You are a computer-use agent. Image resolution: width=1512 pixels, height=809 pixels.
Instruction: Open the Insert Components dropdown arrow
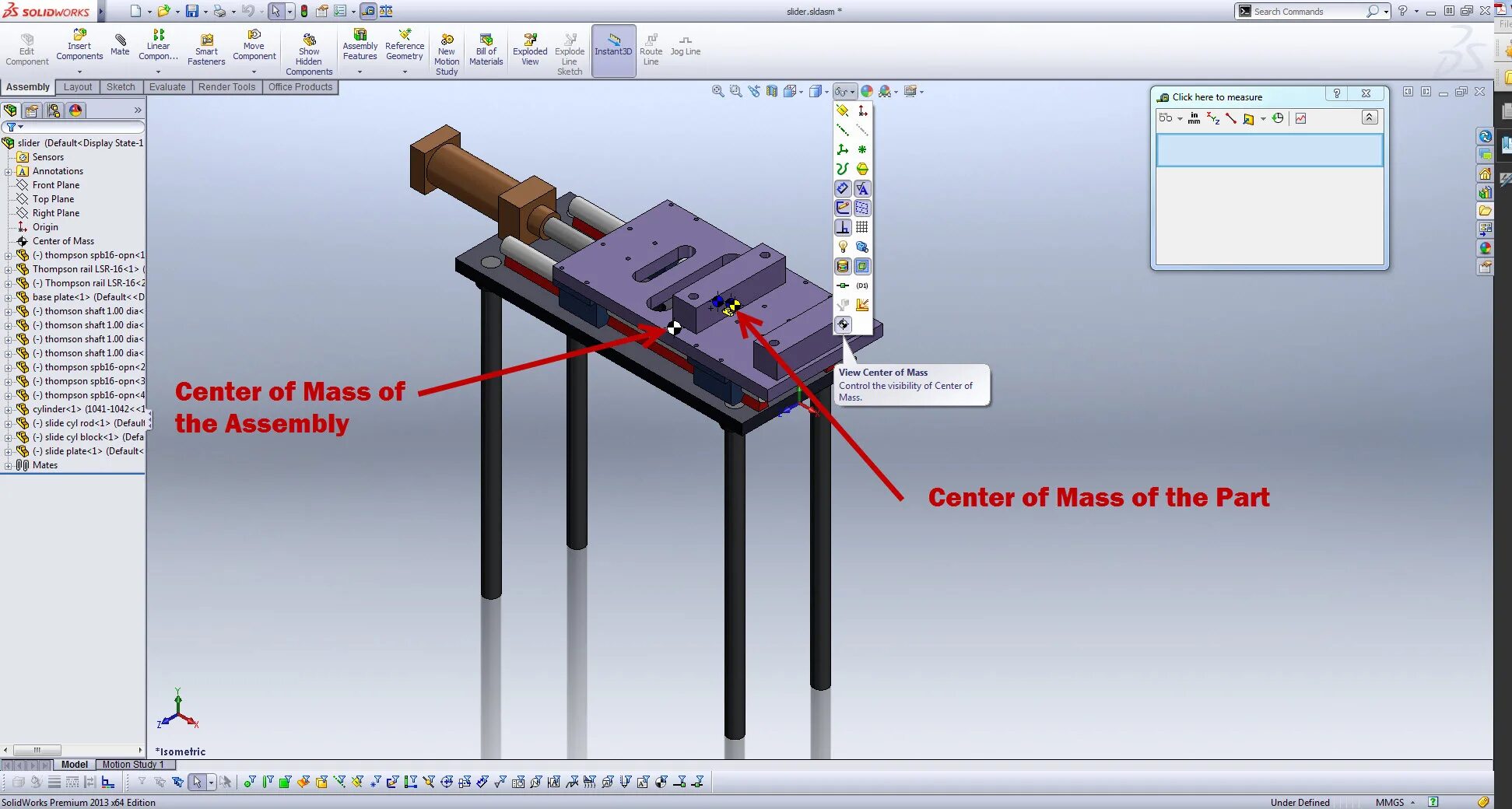tap(79, 70)
